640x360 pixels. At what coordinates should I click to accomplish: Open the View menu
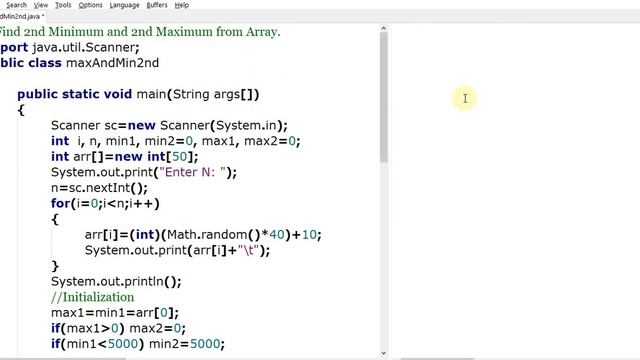click(41, 5)
